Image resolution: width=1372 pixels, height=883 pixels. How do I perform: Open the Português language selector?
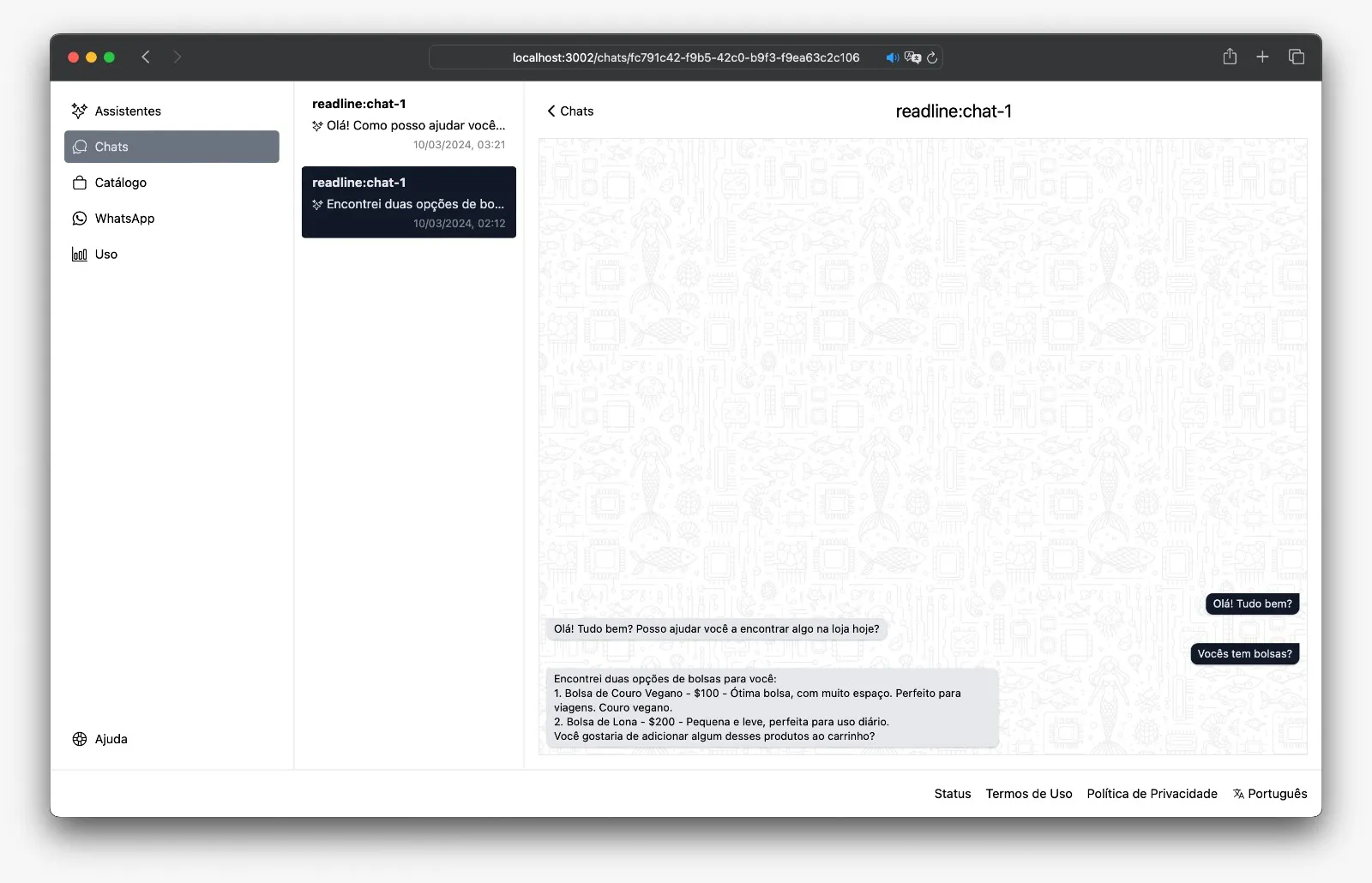[1270, 794]
